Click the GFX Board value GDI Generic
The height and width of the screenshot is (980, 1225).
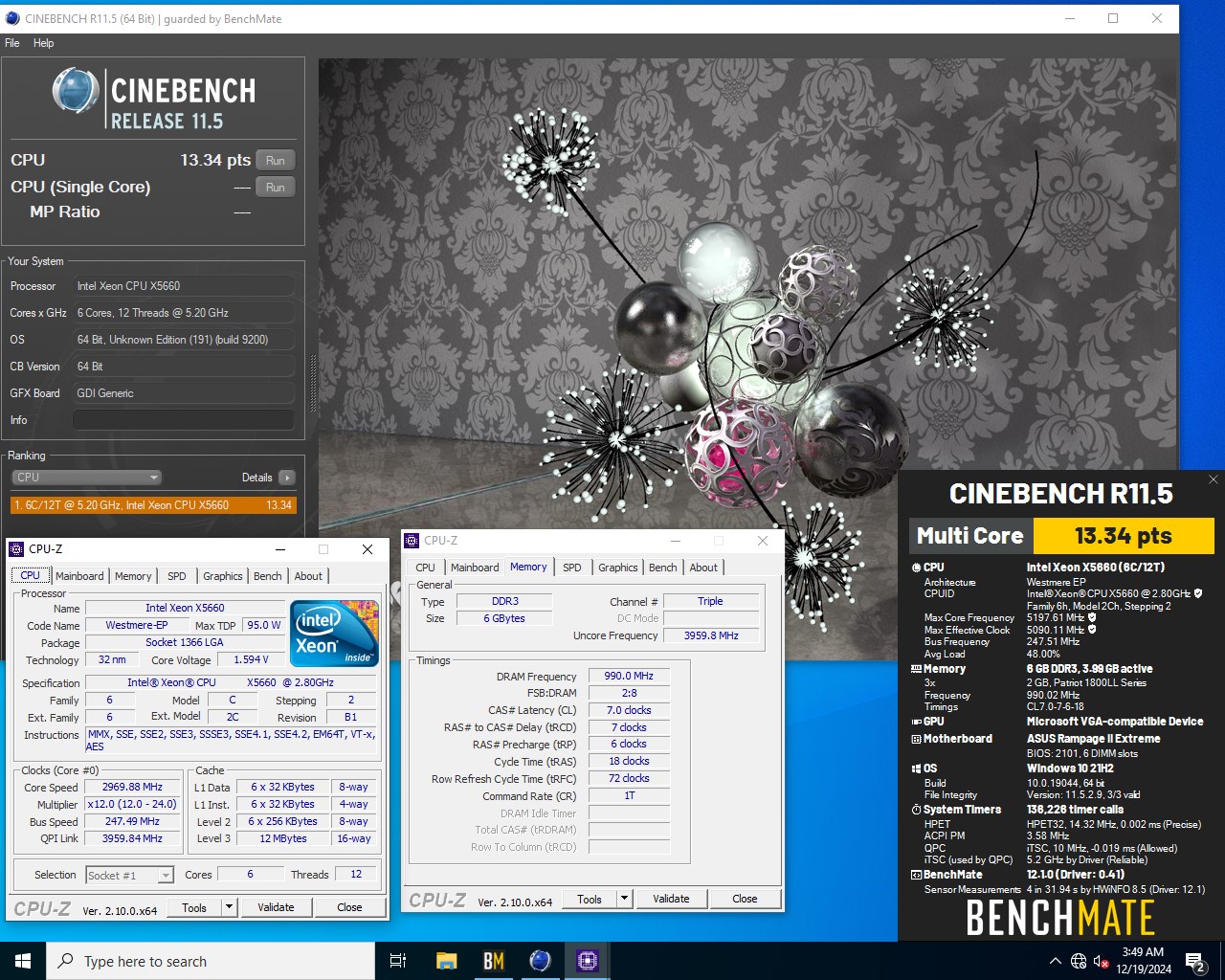(184, 393)
